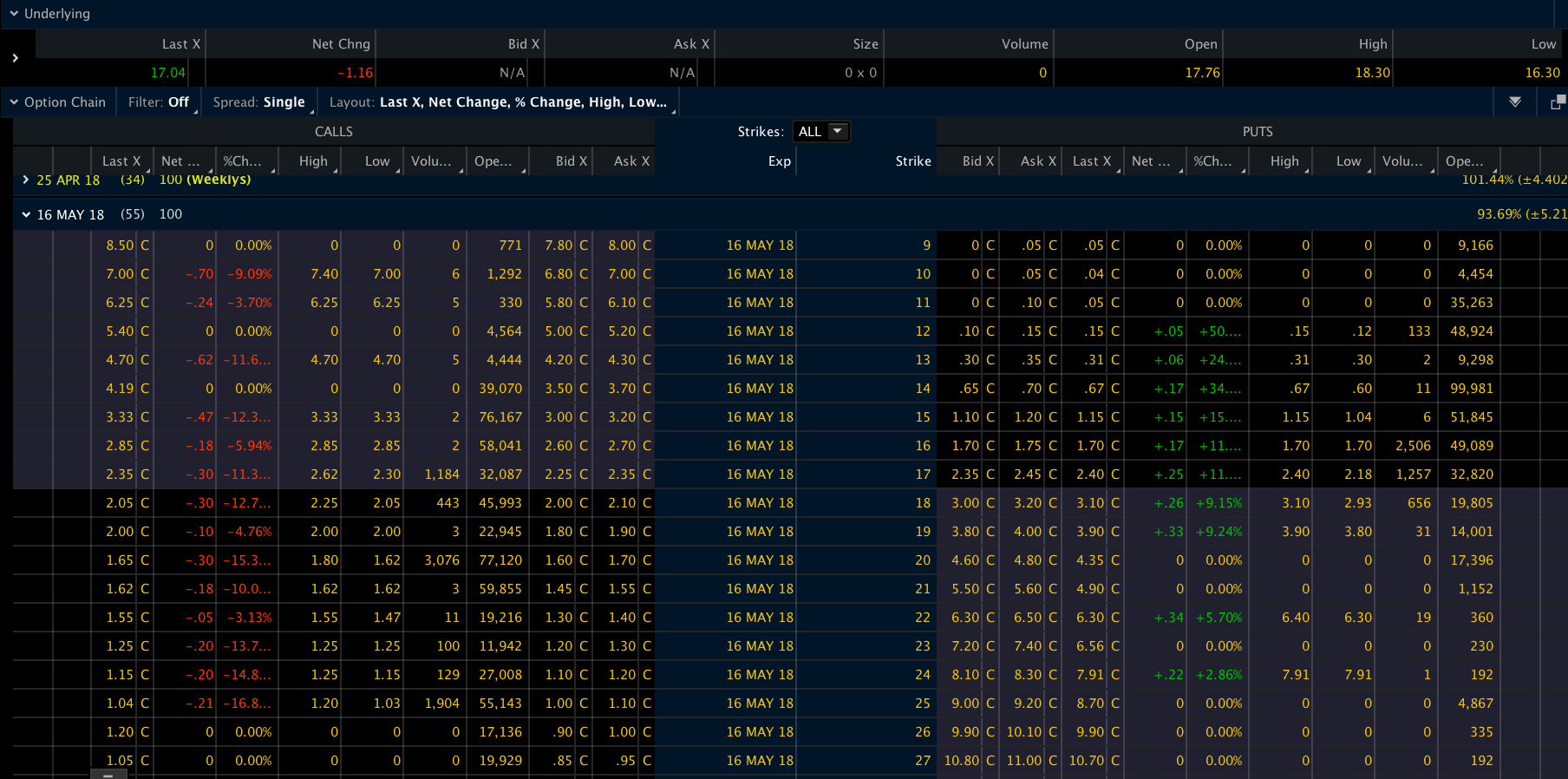The height and width of the screenshot is (779, 1568).
Task: Expand the 25 APR 18 expiration row
Action: 26,180
